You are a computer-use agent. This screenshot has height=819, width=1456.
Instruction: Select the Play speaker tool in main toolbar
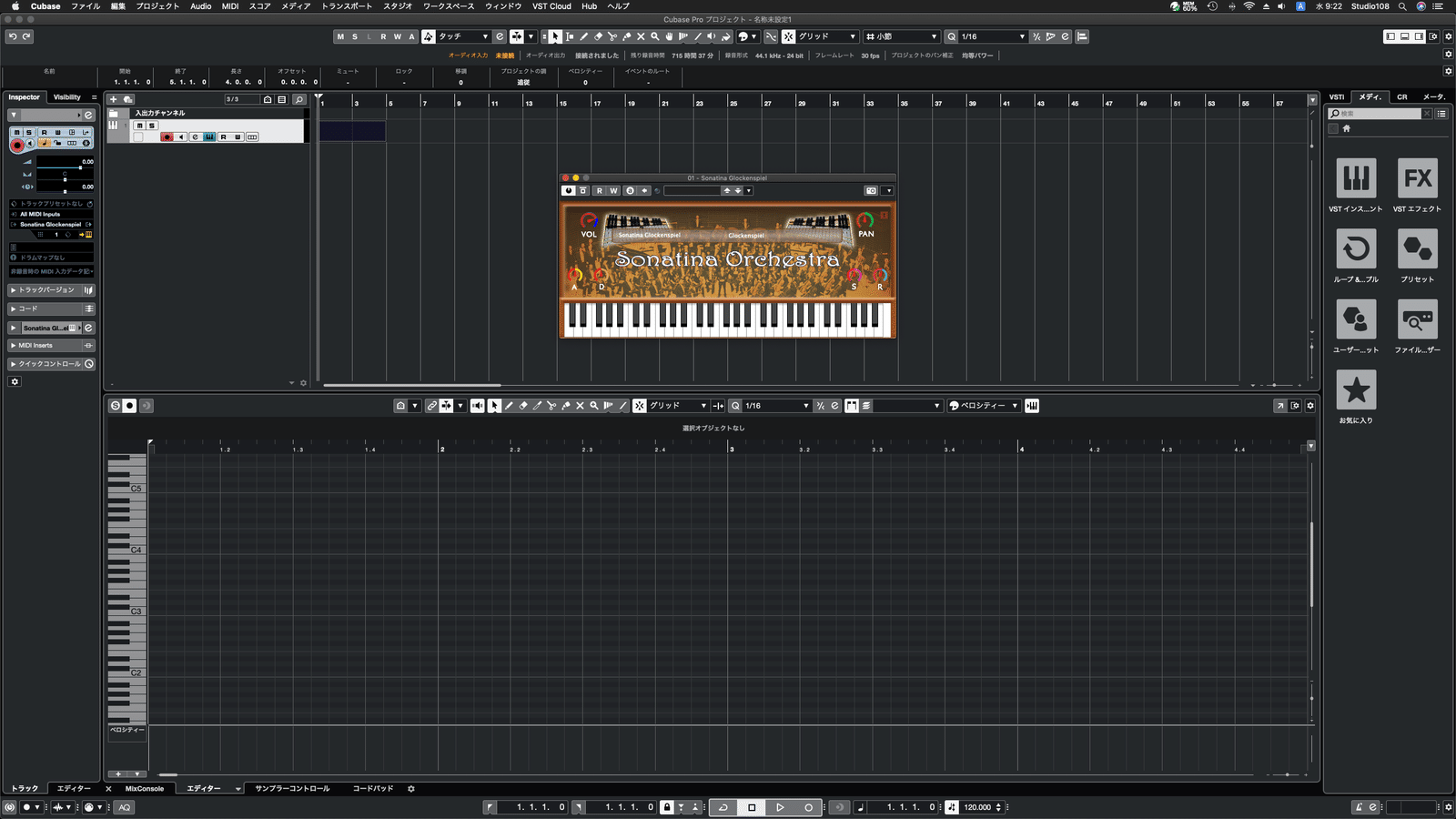(x=711, y=36)
